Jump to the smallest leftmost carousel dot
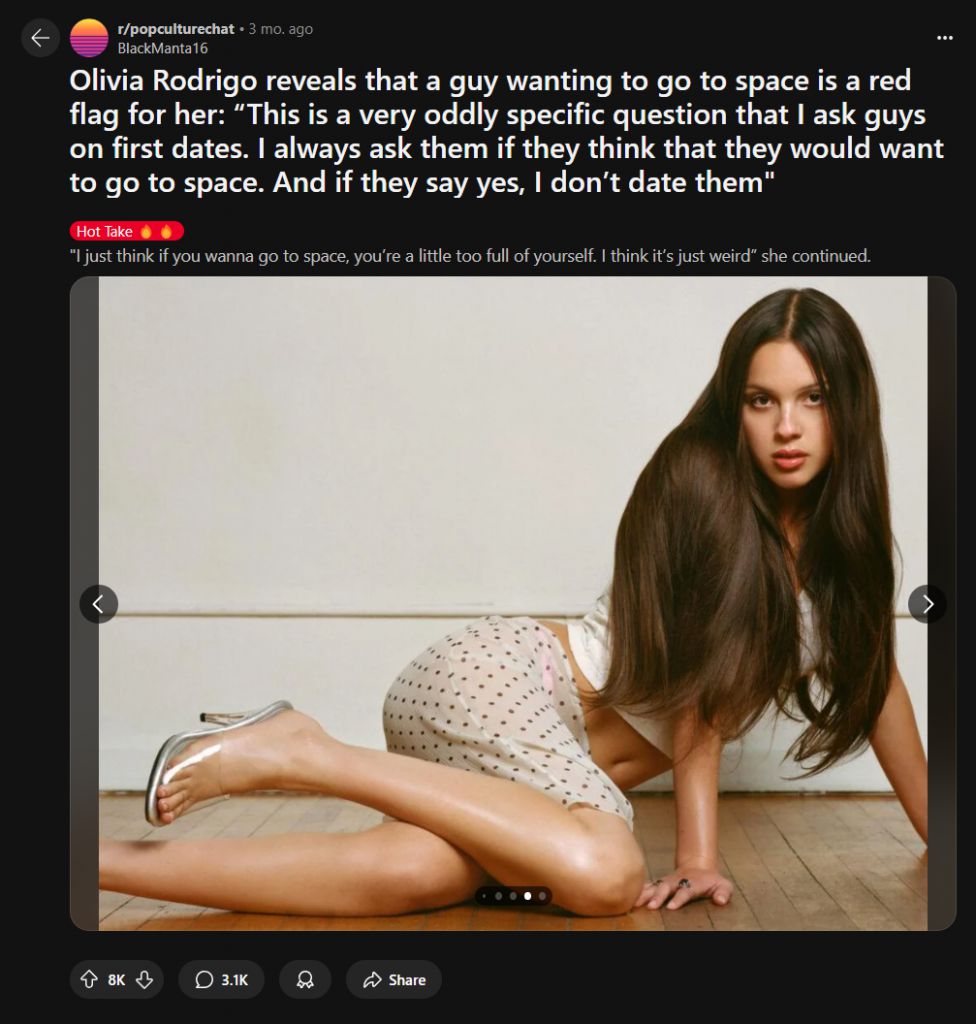The height and width of the screenshot is (1024, 976). (x=484, y=896)
